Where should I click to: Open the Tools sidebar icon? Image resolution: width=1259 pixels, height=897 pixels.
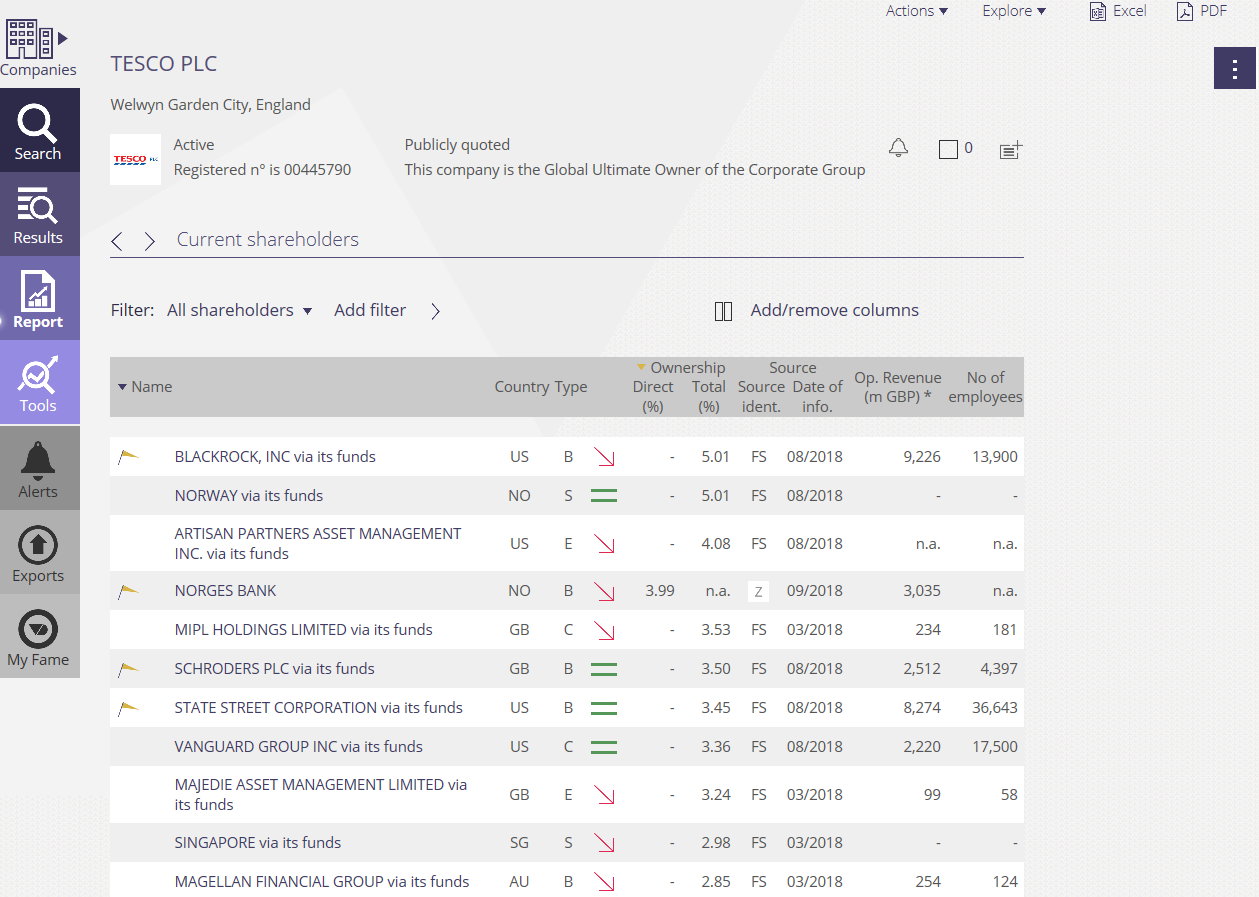(x=38, y=382)
